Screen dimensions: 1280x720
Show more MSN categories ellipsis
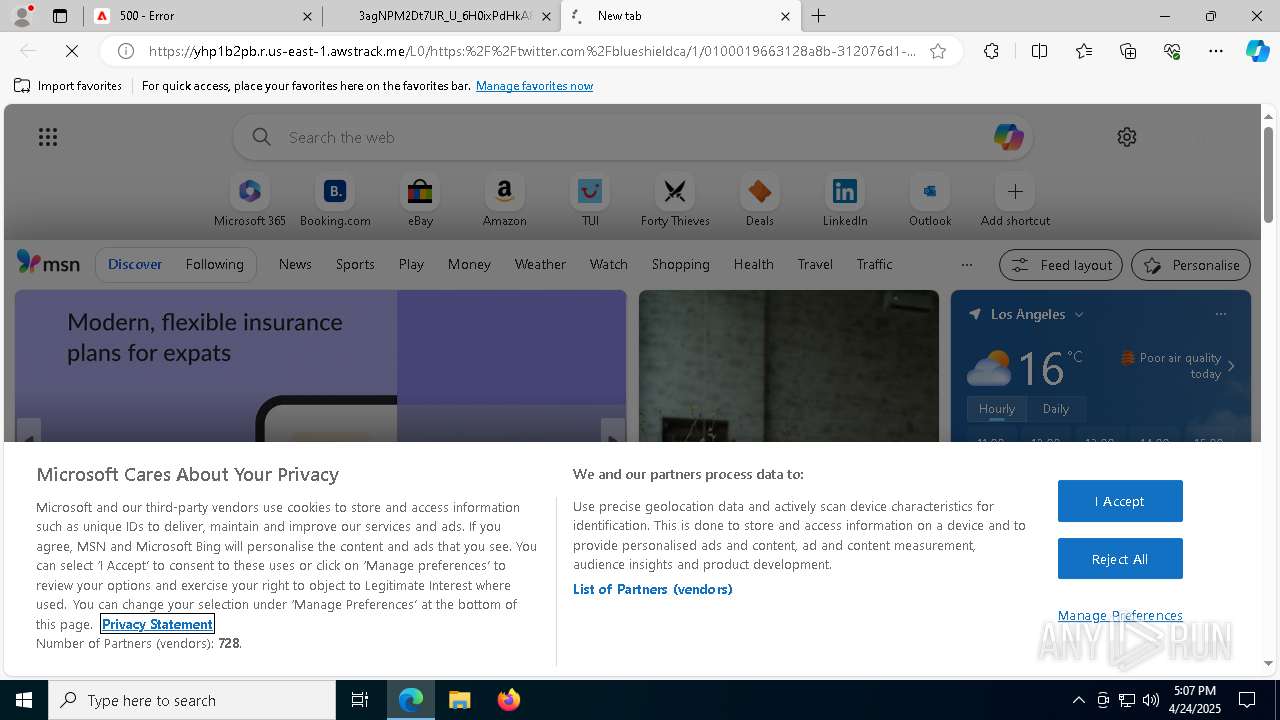[966, 265]
